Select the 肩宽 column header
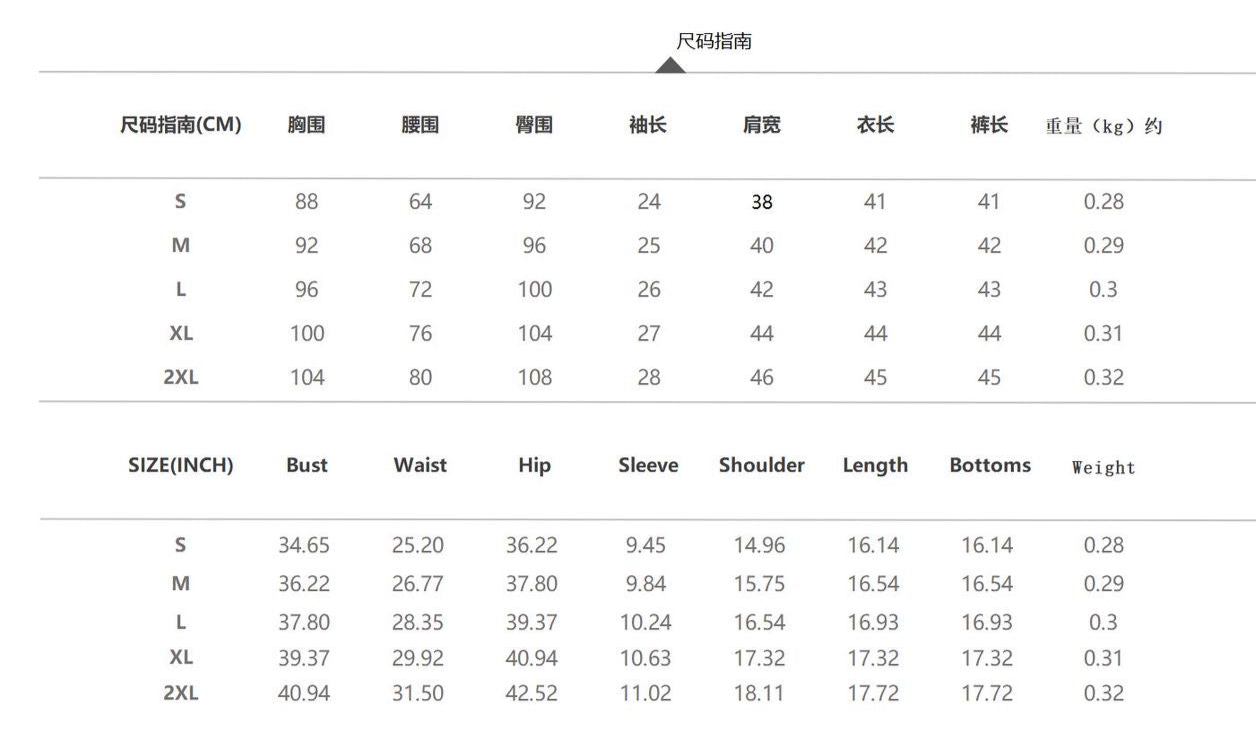The image size is (1257, 751). coord(762,125)
